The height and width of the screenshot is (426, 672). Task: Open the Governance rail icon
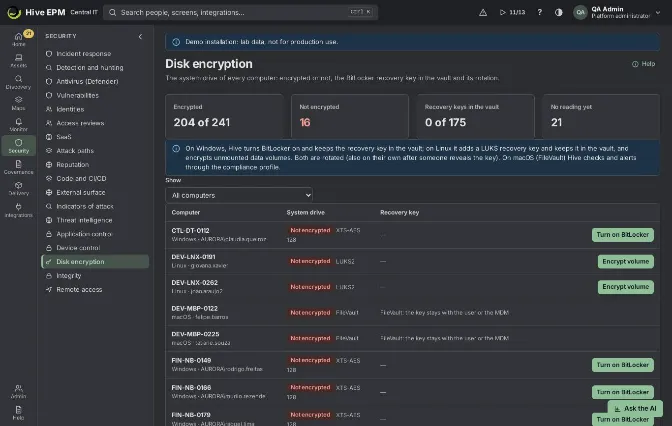click(18, 167)
